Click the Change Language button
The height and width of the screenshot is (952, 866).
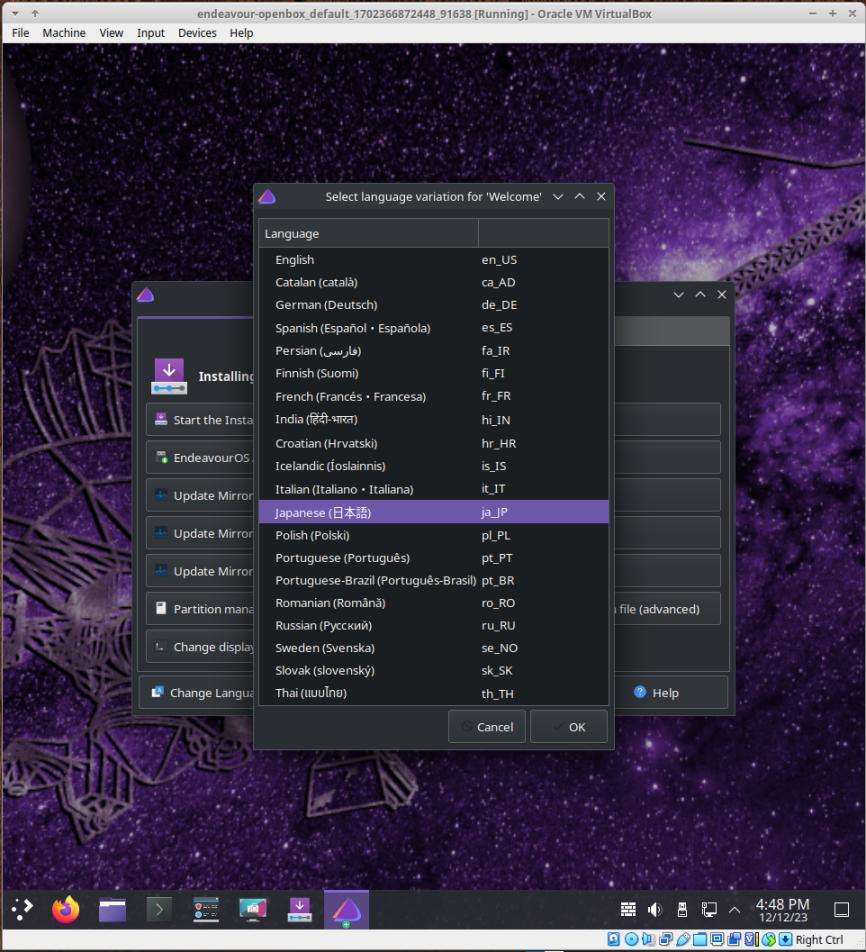click(197, 693)
